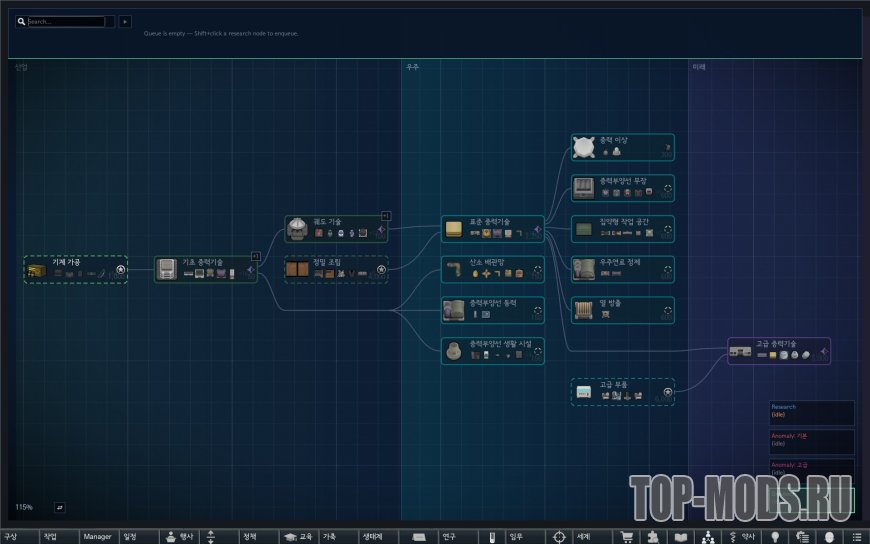
Task: Click the lightbulb icon in bottom bar
Action: click(x=775, y=537)
